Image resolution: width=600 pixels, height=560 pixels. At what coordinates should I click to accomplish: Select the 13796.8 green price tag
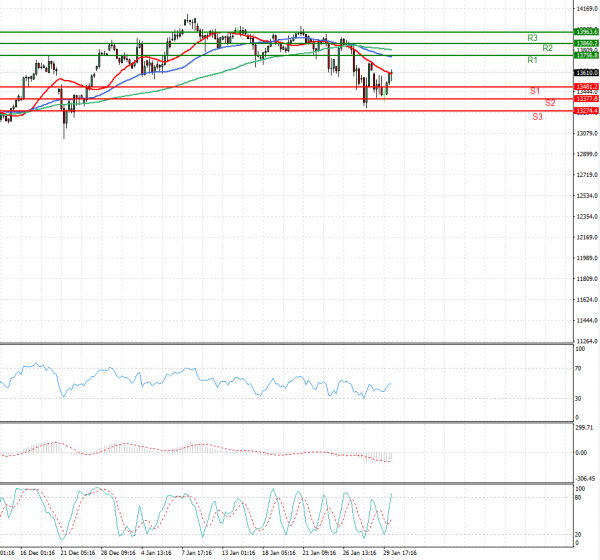(587, 56)
